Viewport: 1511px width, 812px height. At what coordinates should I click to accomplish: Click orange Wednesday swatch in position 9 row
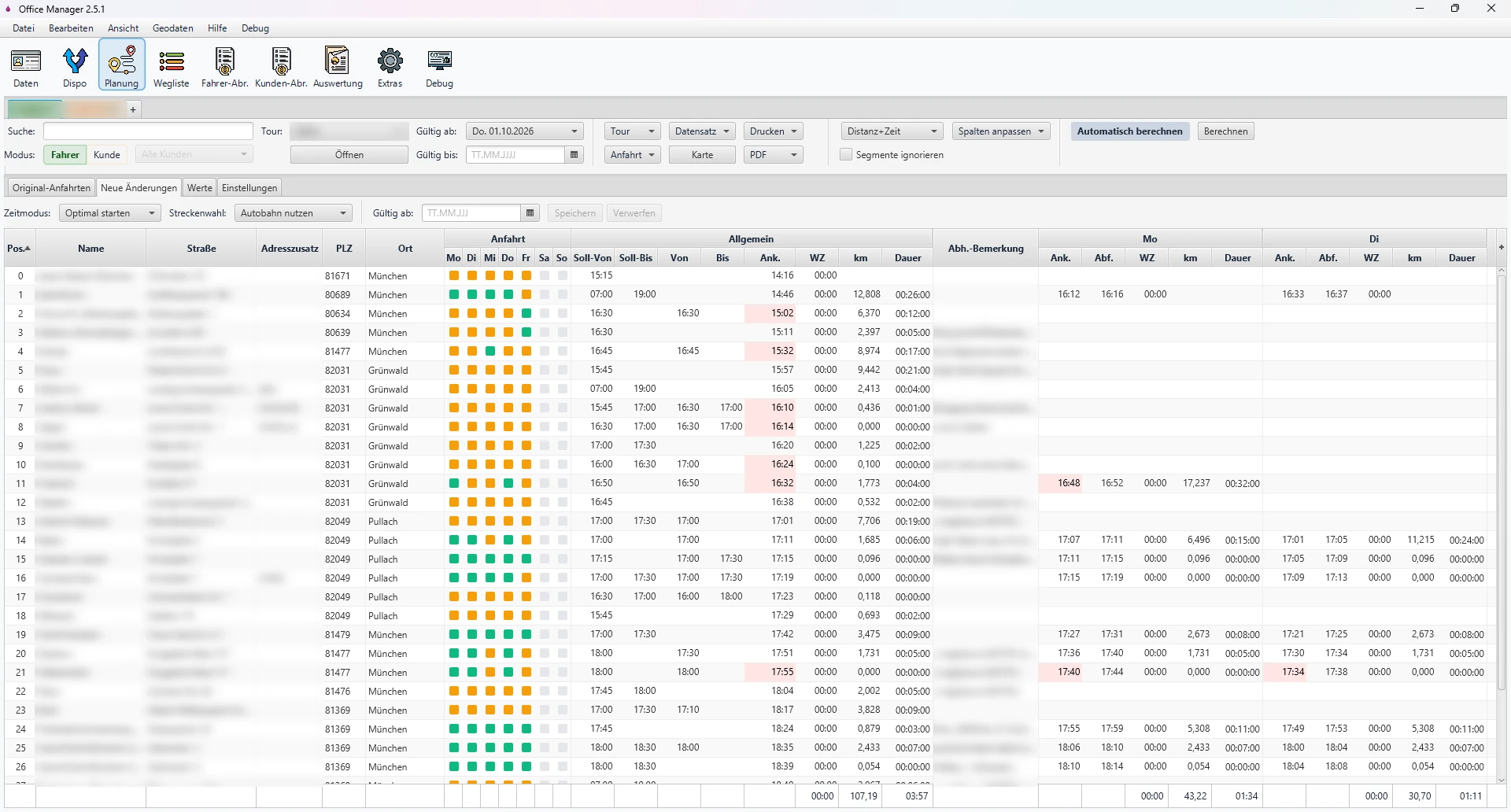tap(490, 445)
